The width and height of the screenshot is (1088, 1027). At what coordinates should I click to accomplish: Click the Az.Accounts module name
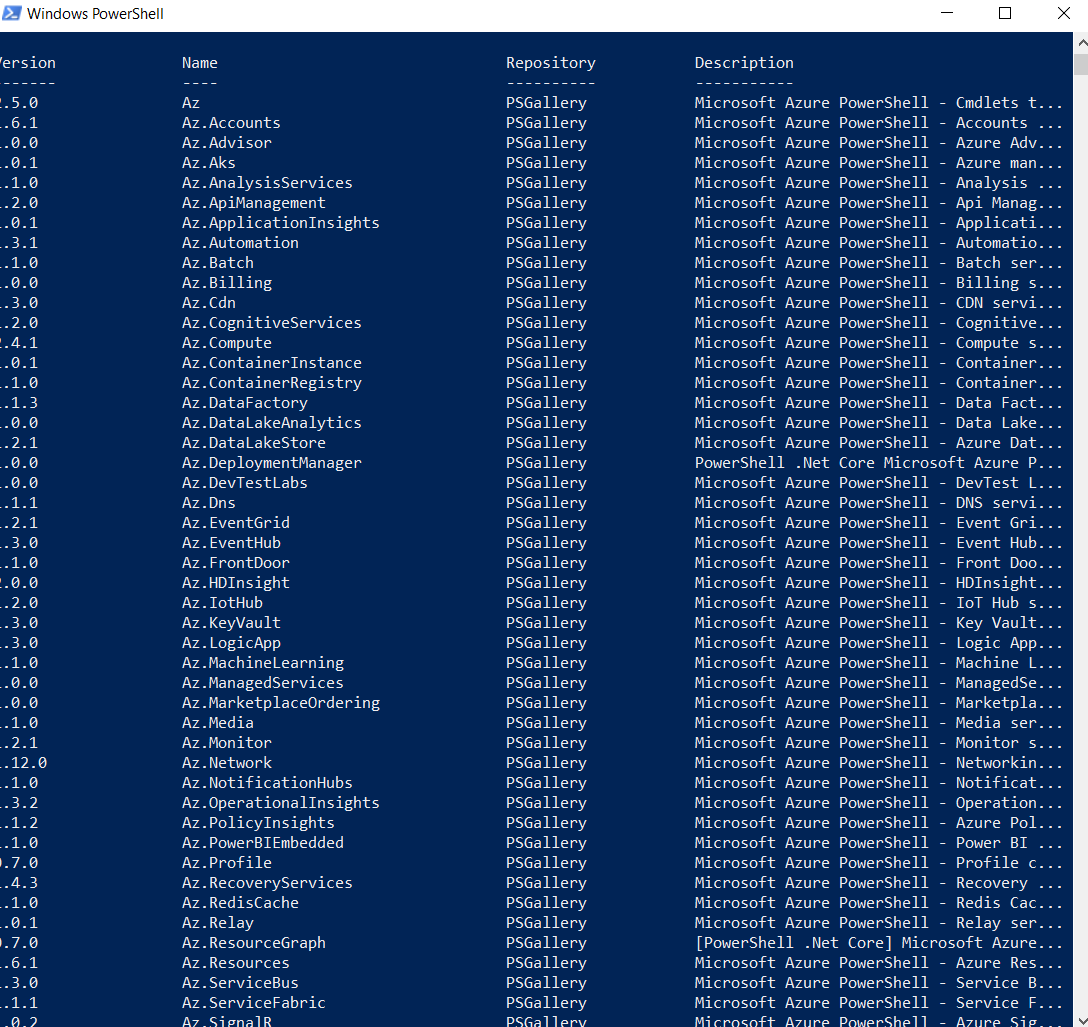pyautogui.click(x=230, y=122)
